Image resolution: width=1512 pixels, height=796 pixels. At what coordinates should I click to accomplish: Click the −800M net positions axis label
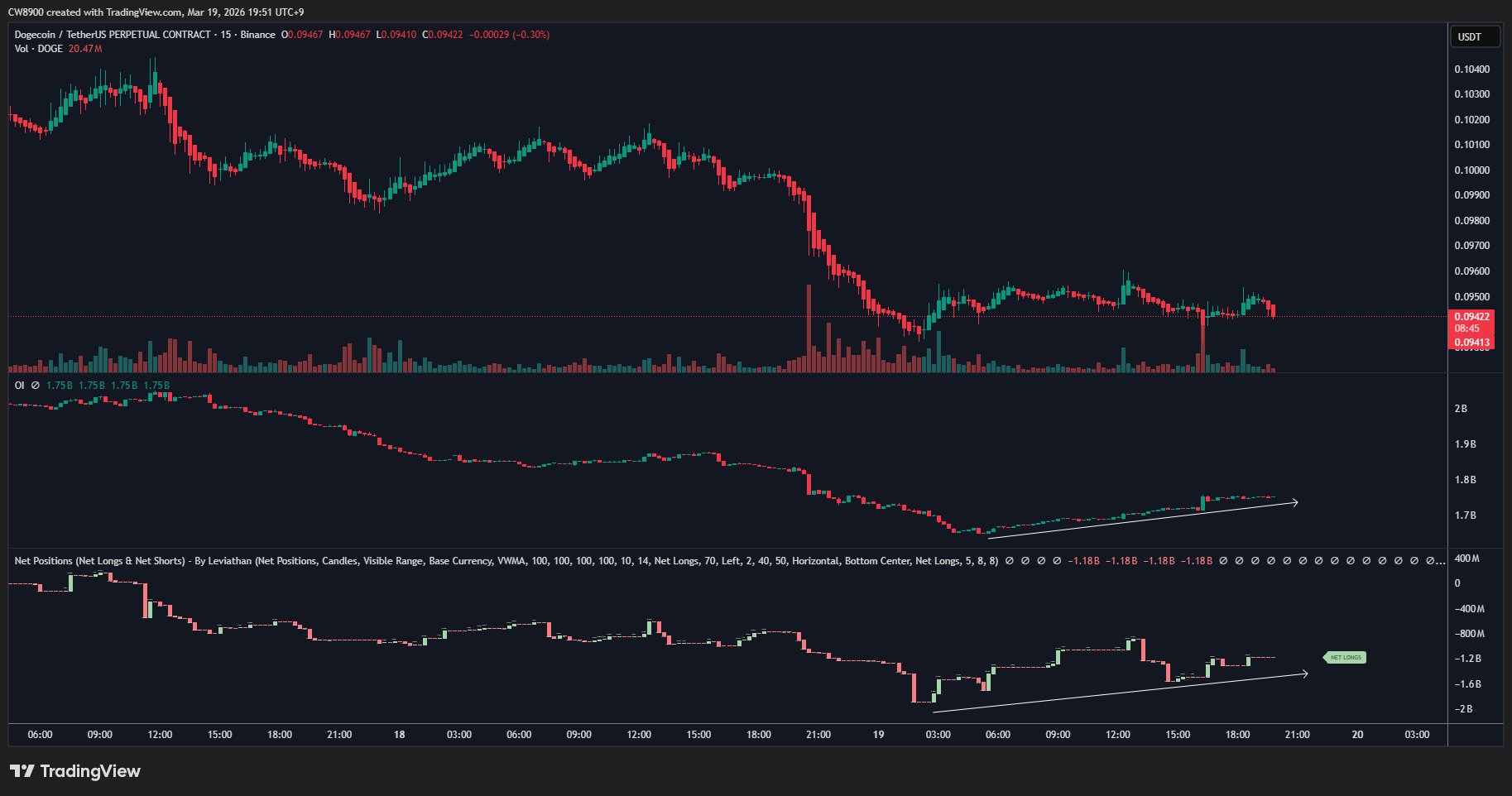(x=1469, y=634)
